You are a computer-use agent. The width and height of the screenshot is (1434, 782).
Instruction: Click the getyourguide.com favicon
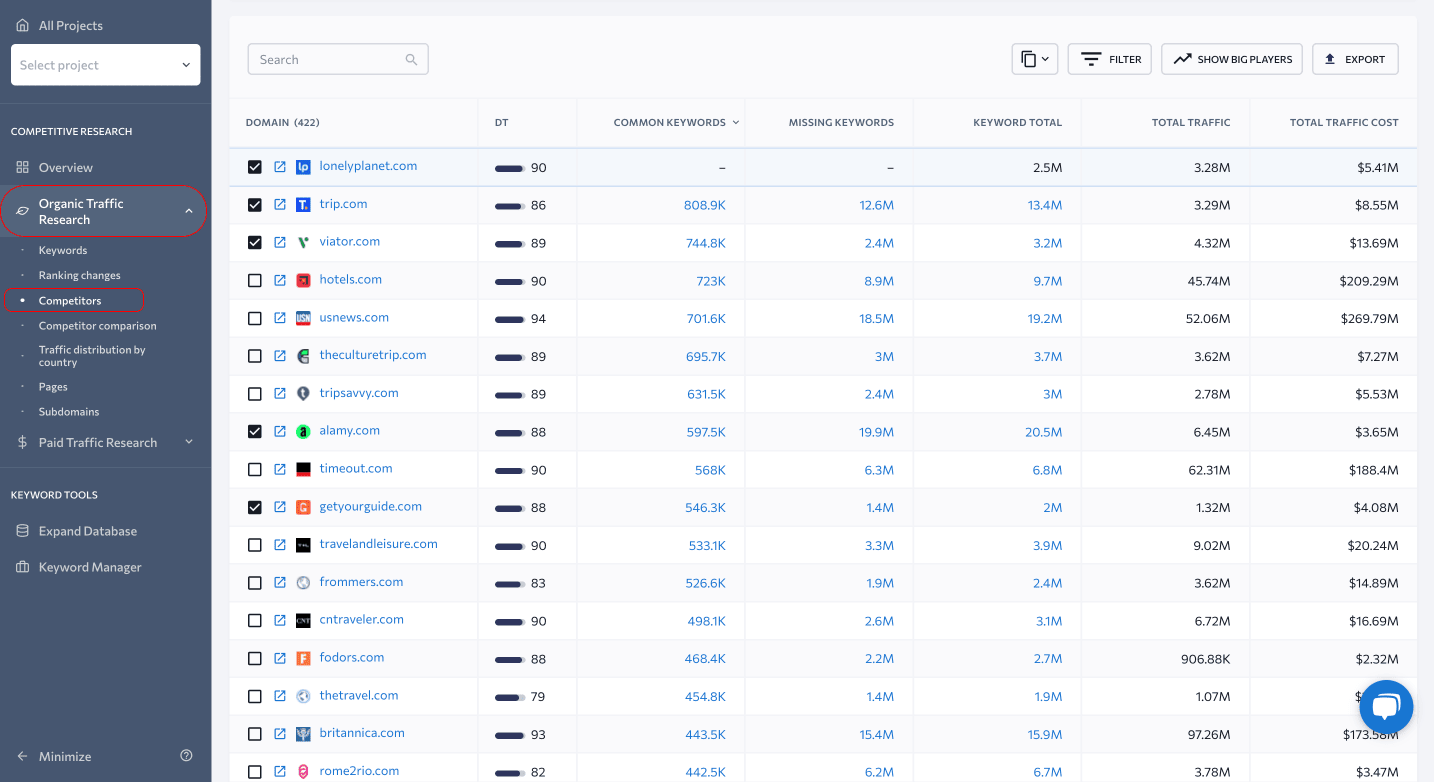[x=304, y=507]
